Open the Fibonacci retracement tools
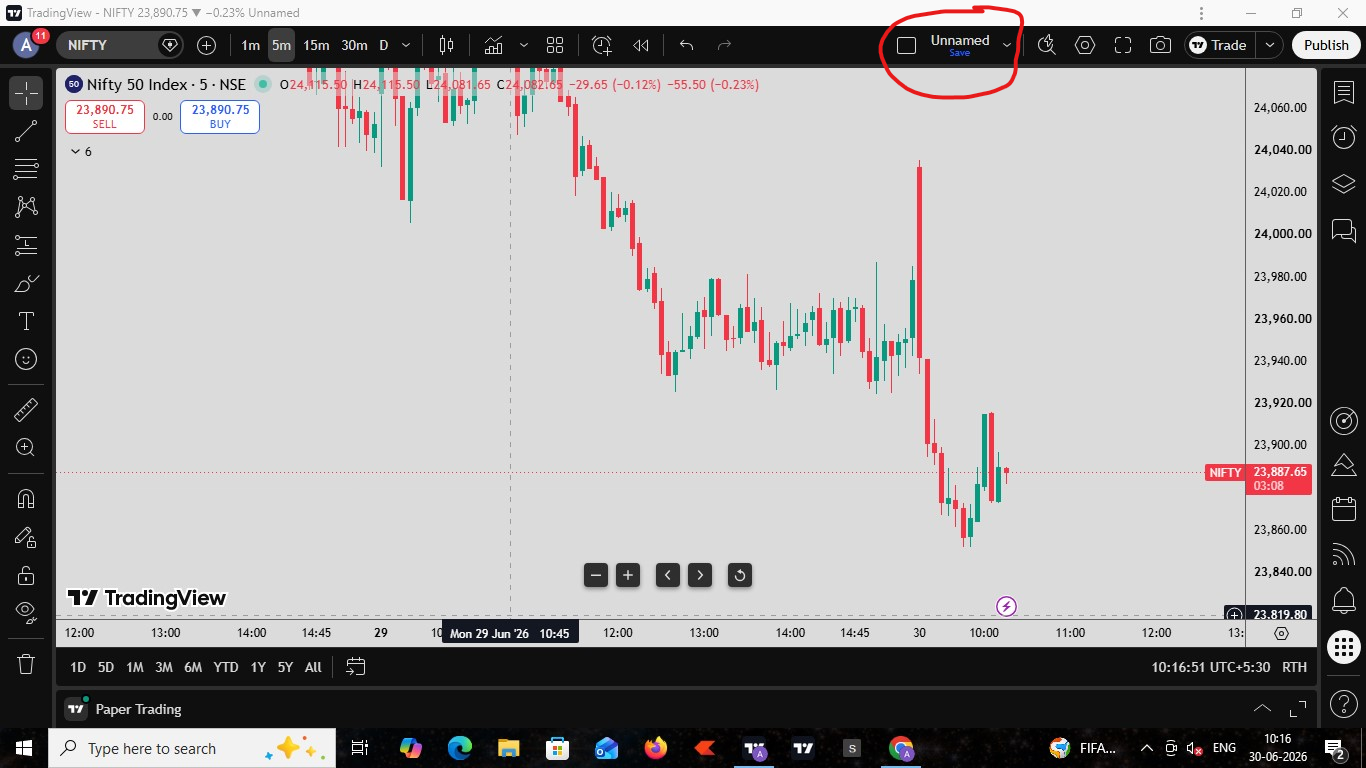This screenshot has width=1366, height=768. (x=26, y=169)
